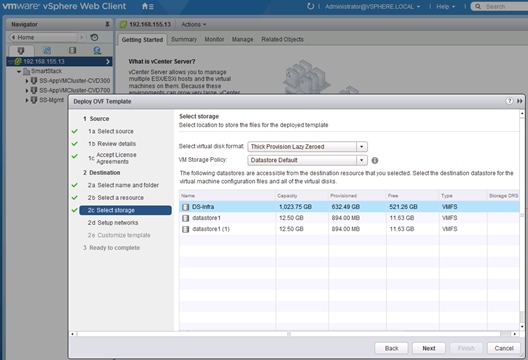
Task: Switch to the Summary tab
Action: (184, 39)
